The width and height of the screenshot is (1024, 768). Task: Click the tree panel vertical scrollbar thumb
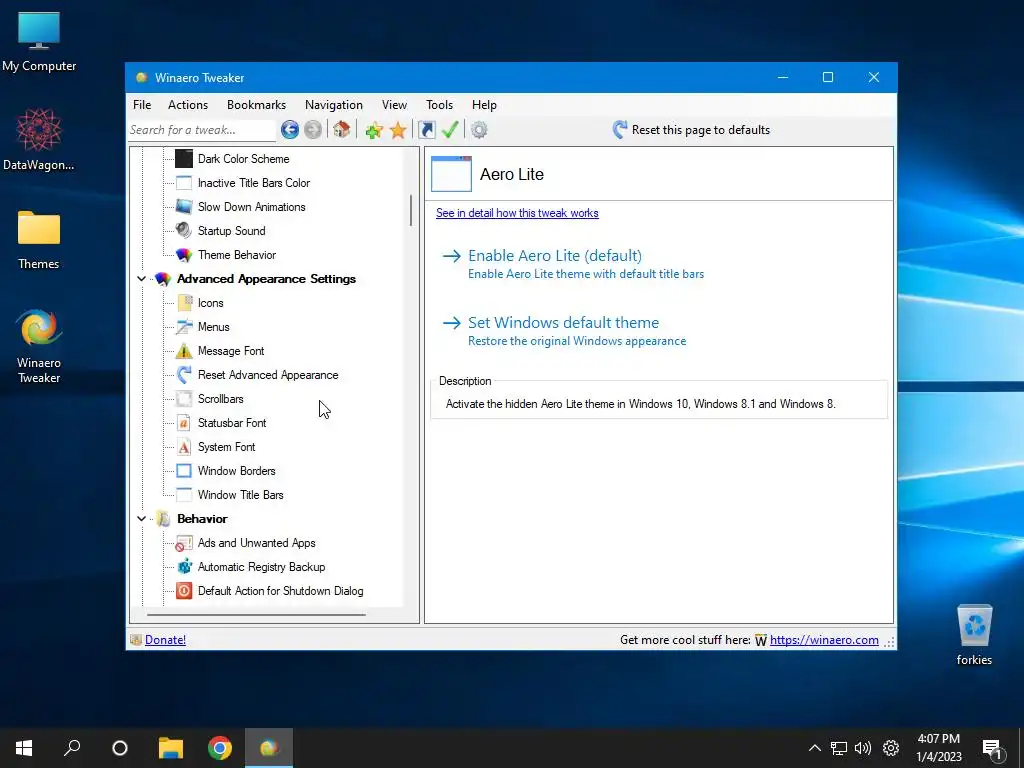(x=411, y=210)
